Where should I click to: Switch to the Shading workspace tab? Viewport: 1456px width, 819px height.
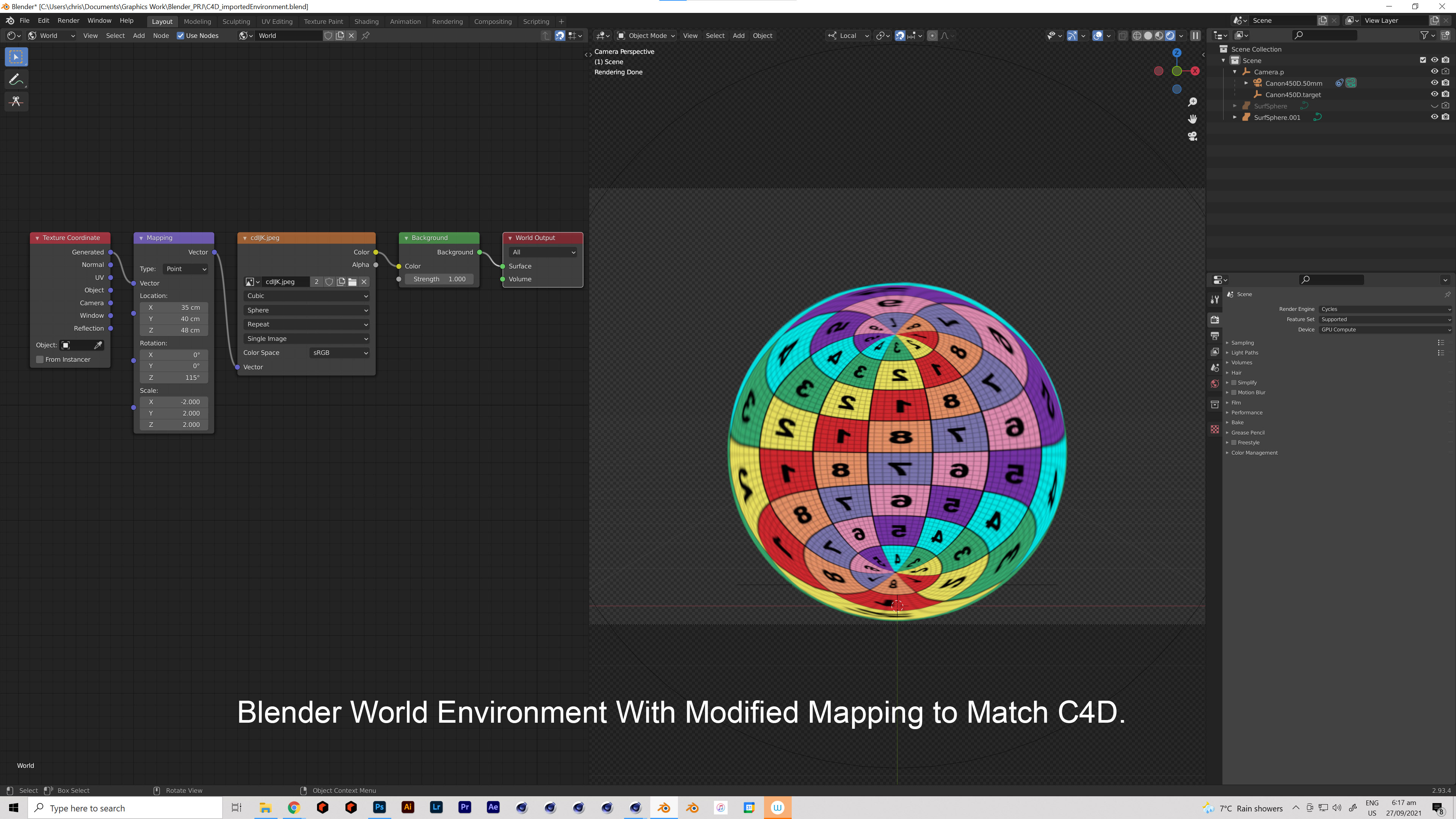[366, 22]
